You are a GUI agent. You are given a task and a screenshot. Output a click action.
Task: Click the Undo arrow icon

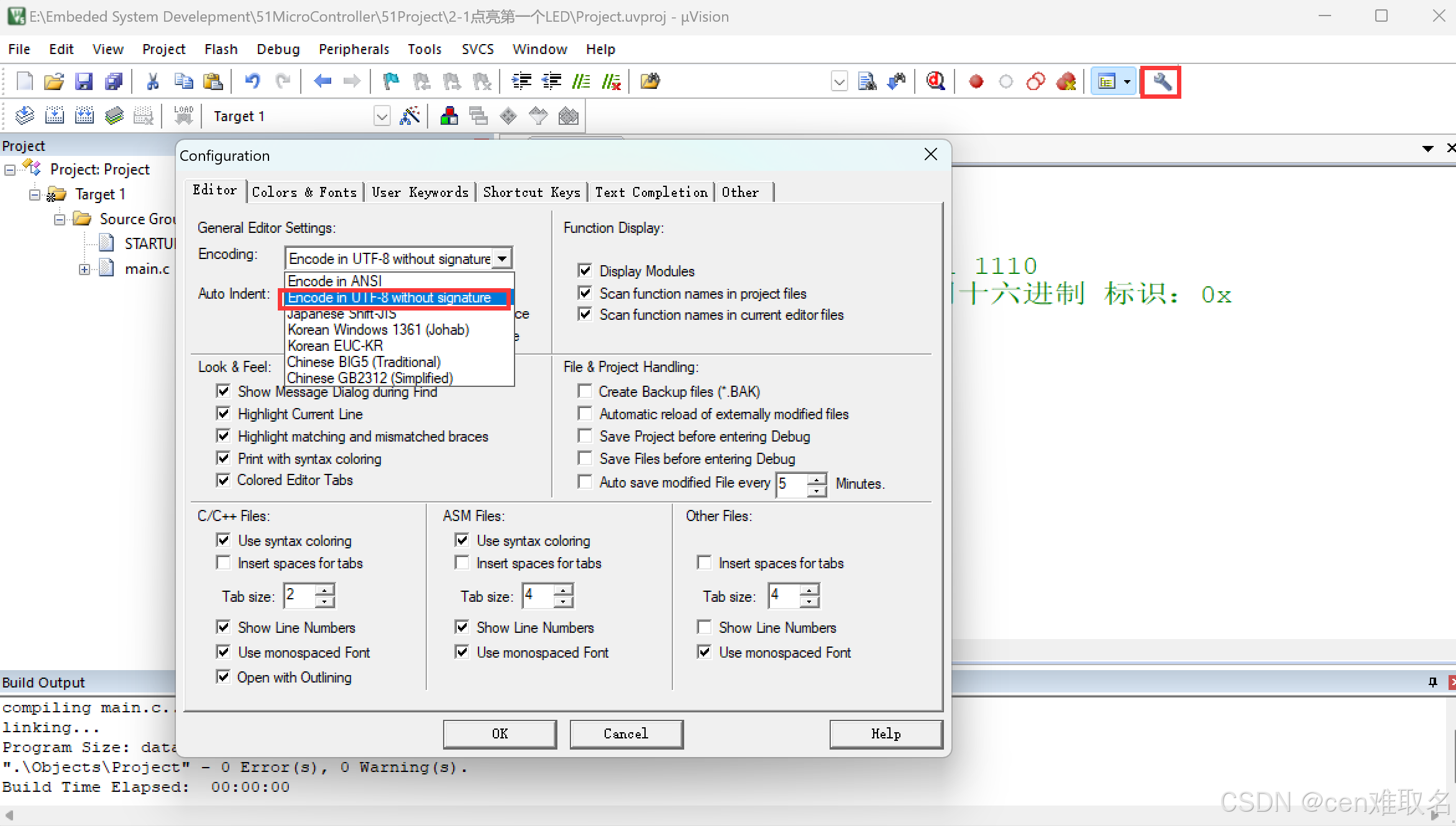pyautogui.click(x=252, y=81)
